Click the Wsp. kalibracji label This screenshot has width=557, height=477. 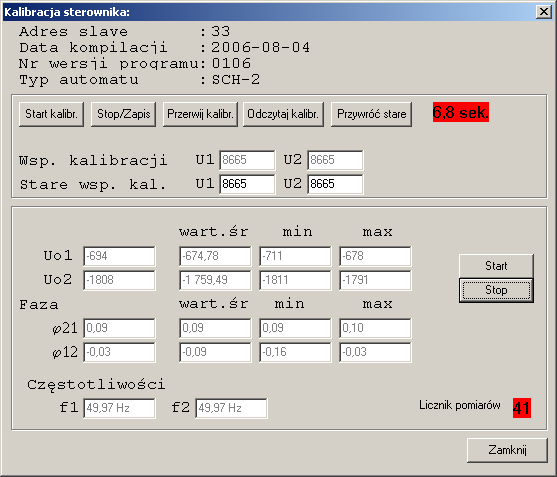click(93, 161)
